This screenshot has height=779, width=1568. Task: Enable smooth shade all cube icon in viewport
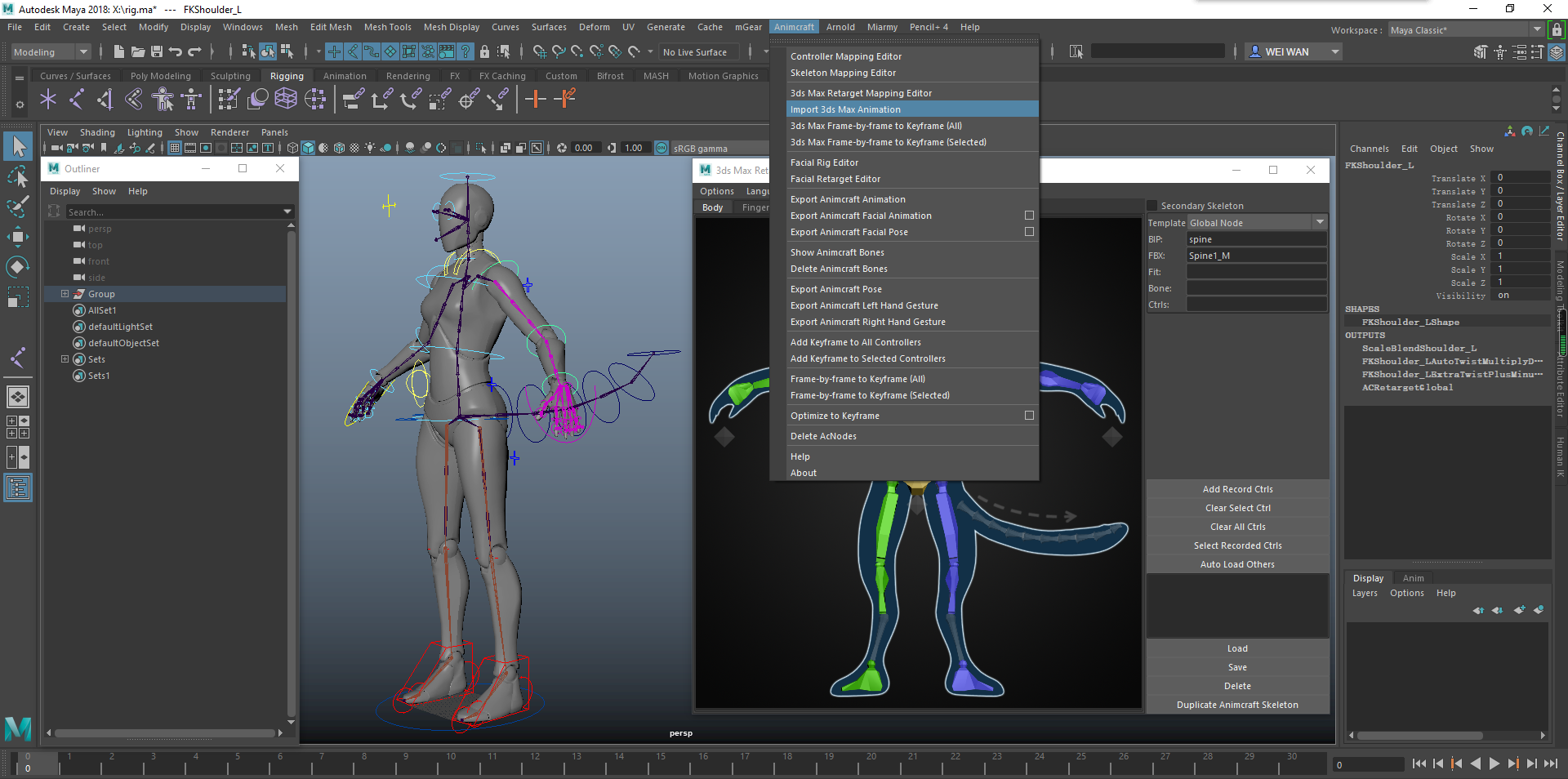click(308, 148)
